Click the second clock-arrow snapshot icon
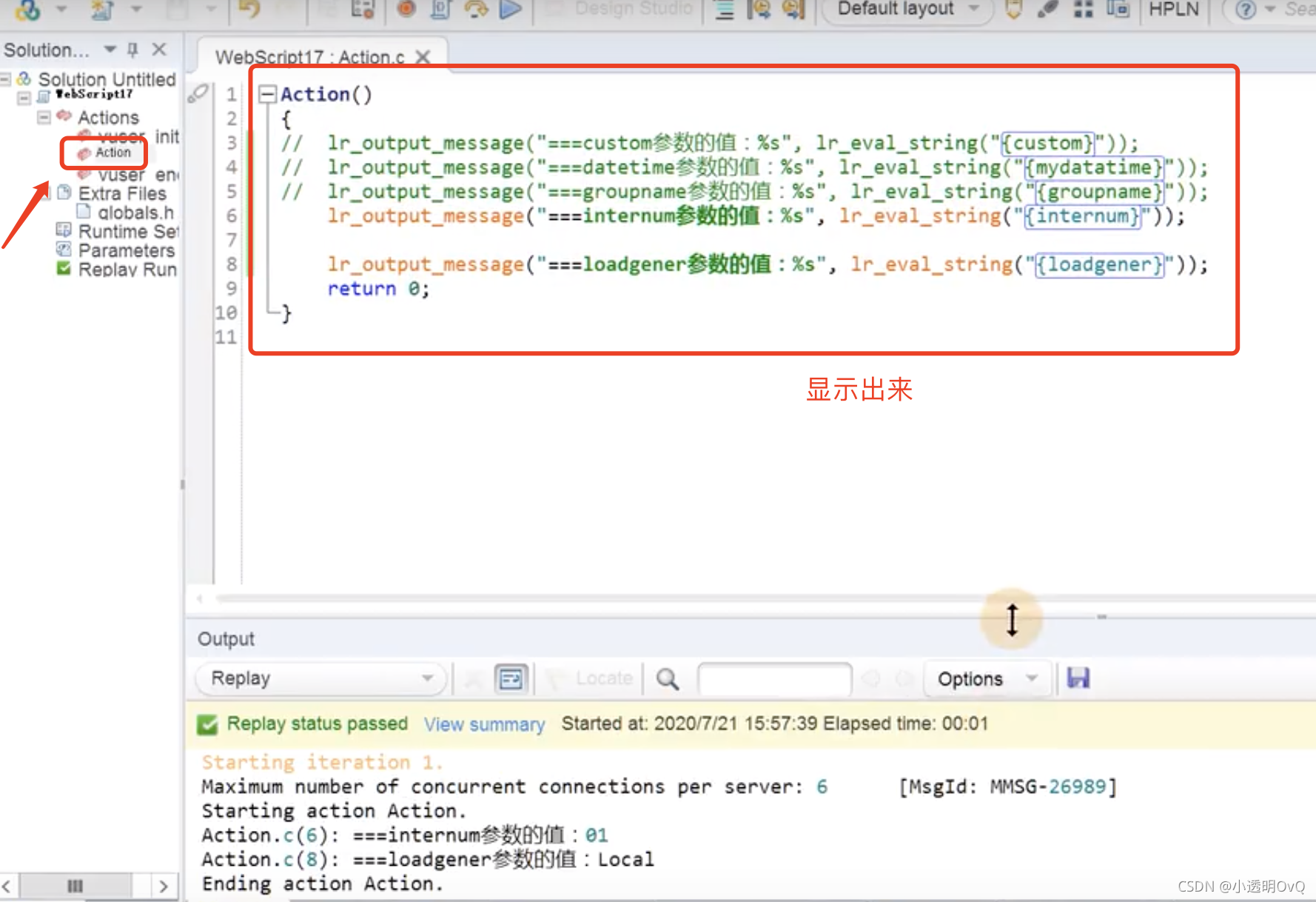Screen dimensions: 1316x902 [x=793, y=10]
